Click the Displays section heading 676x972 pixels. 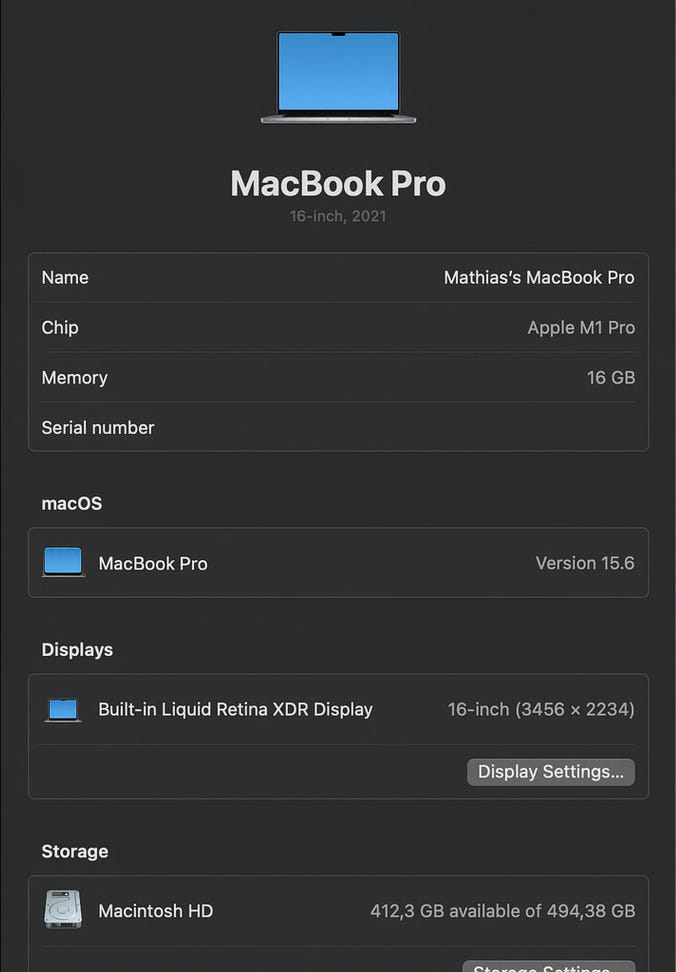click(77, 650)
